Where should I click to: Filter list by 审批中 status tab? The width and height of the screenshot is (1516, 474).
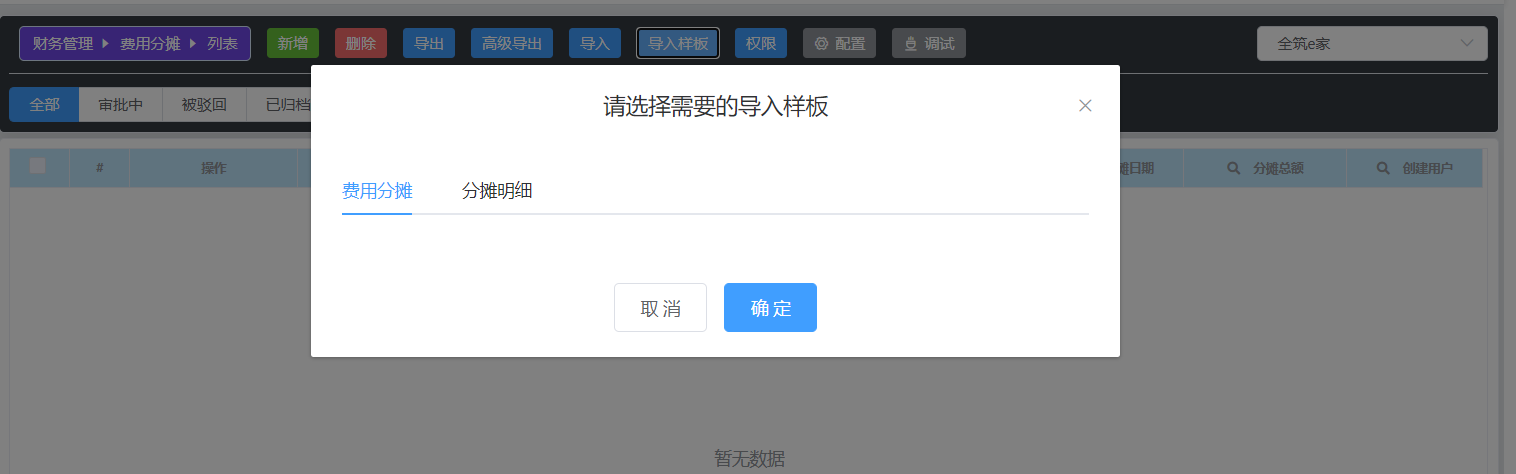pos(121,104)
